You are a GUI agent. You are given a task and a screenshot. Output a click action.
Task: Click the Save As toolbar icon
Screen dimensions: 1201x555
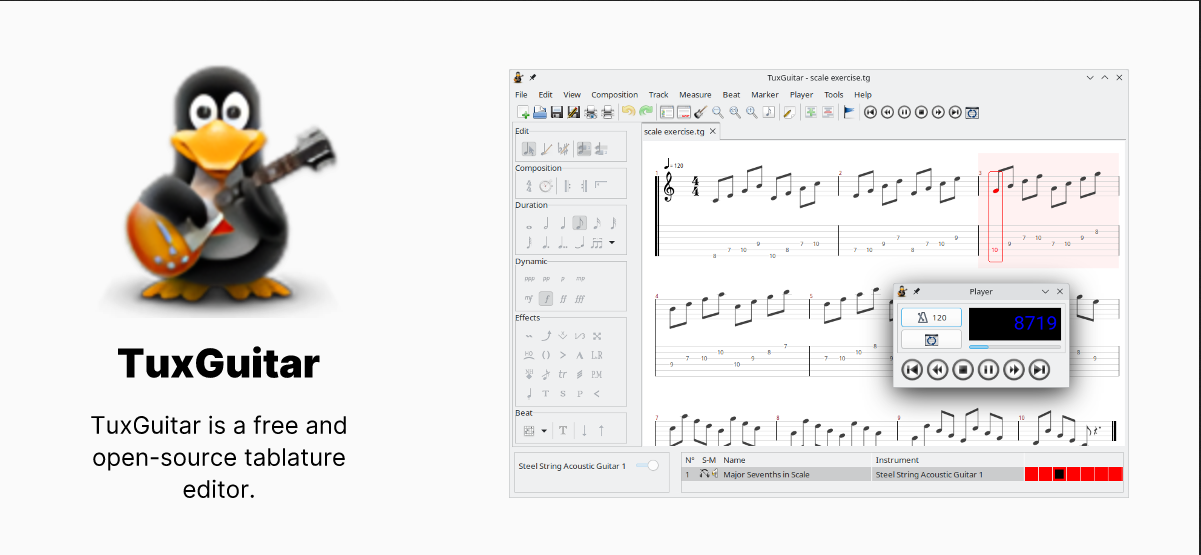coord(574,112)
